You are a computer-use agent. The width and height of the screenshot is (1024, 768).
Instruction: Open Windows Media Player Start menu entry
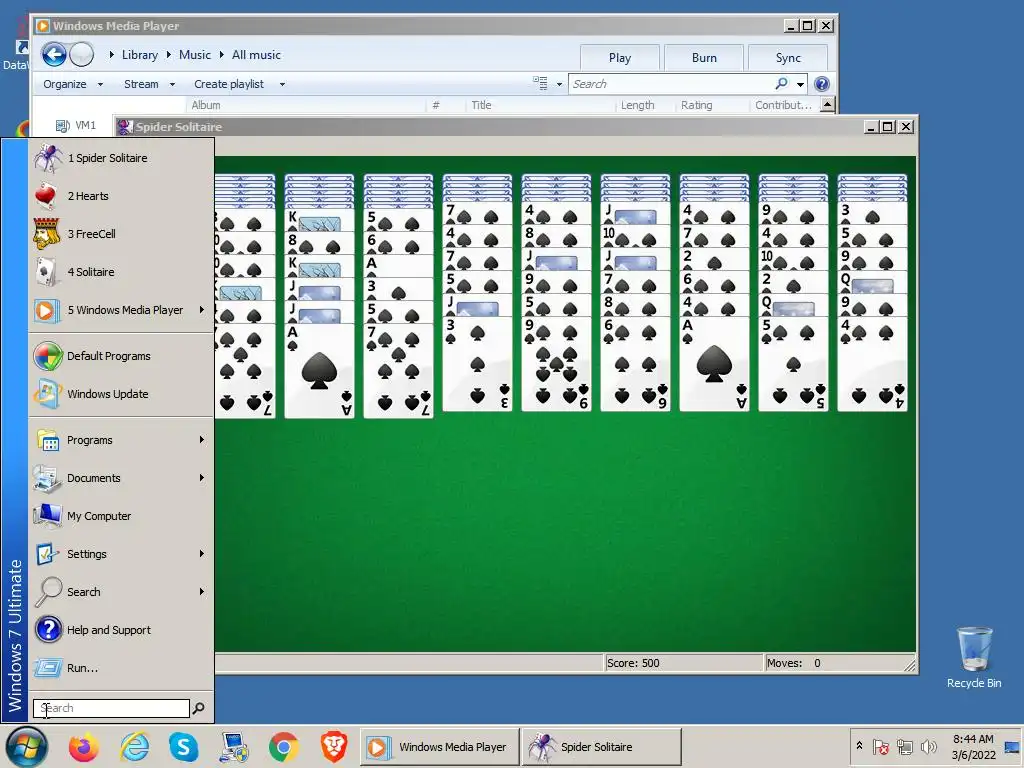(x=121, y=310)
